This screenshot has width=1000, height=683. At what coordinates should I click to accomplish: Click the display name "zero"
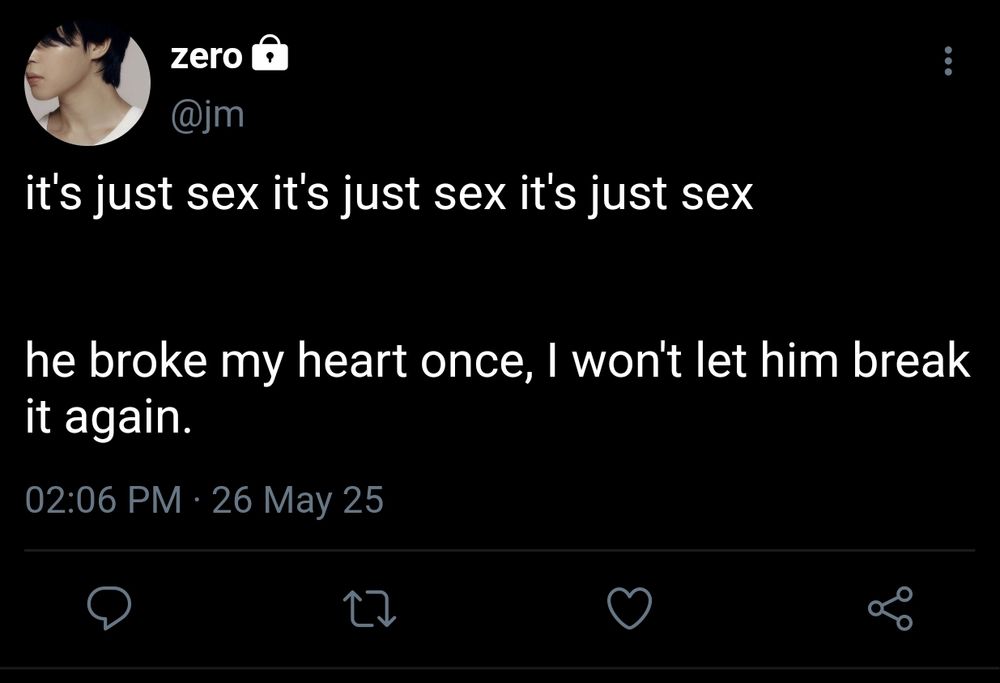pos(205,58)
